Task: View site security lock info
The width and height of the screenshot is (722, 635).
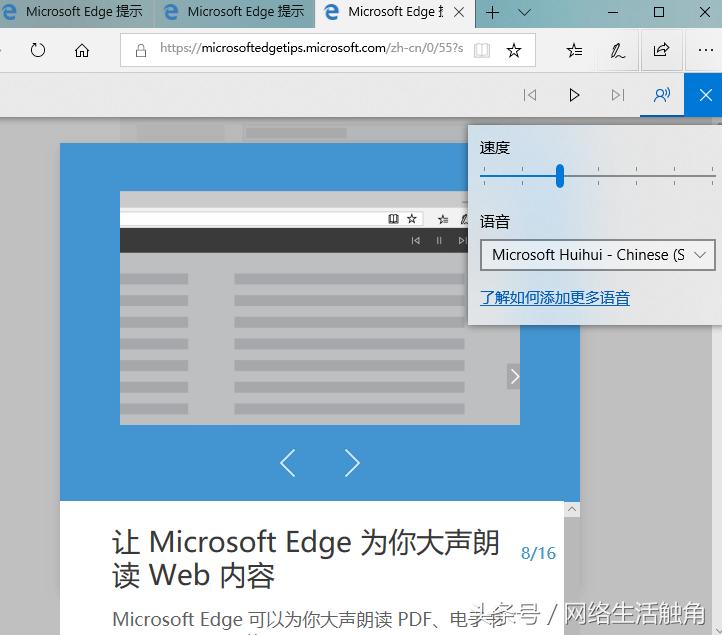Action: click(141, 50)
